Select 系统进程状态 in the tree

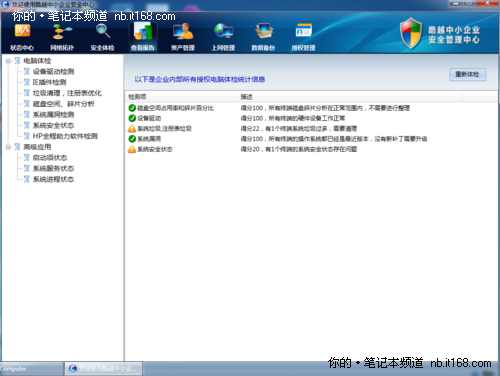(x=53, y=179)
